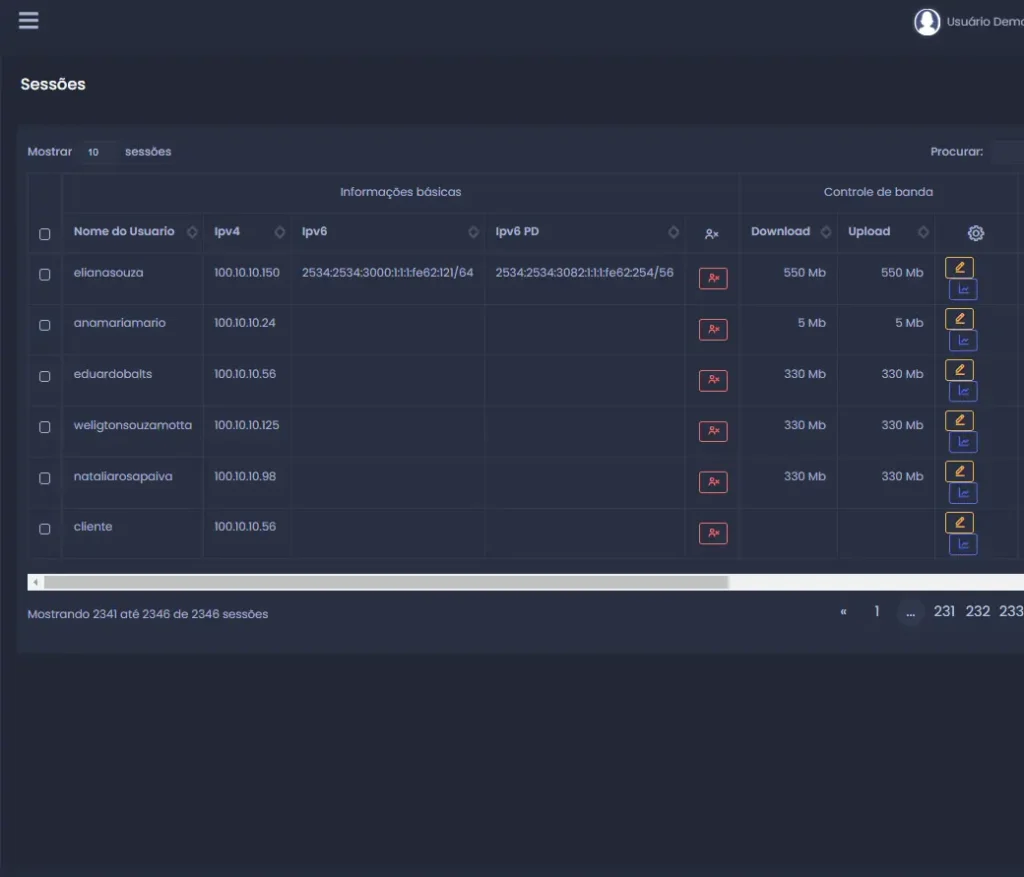Click the gear settings icon in table header
This screenshot has width=1024, height=877.
click(976, 233)
